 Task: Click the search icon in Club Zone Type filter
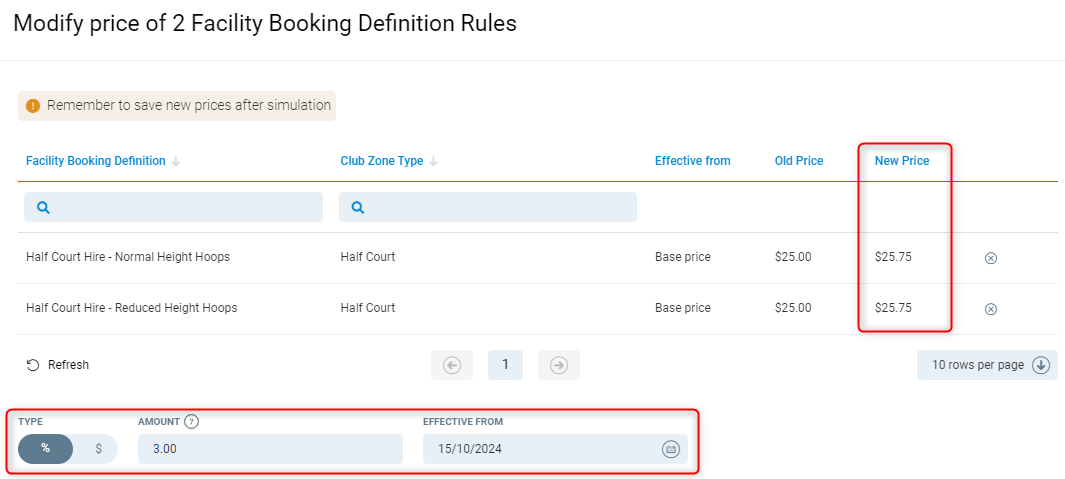(x=358, y=207)
